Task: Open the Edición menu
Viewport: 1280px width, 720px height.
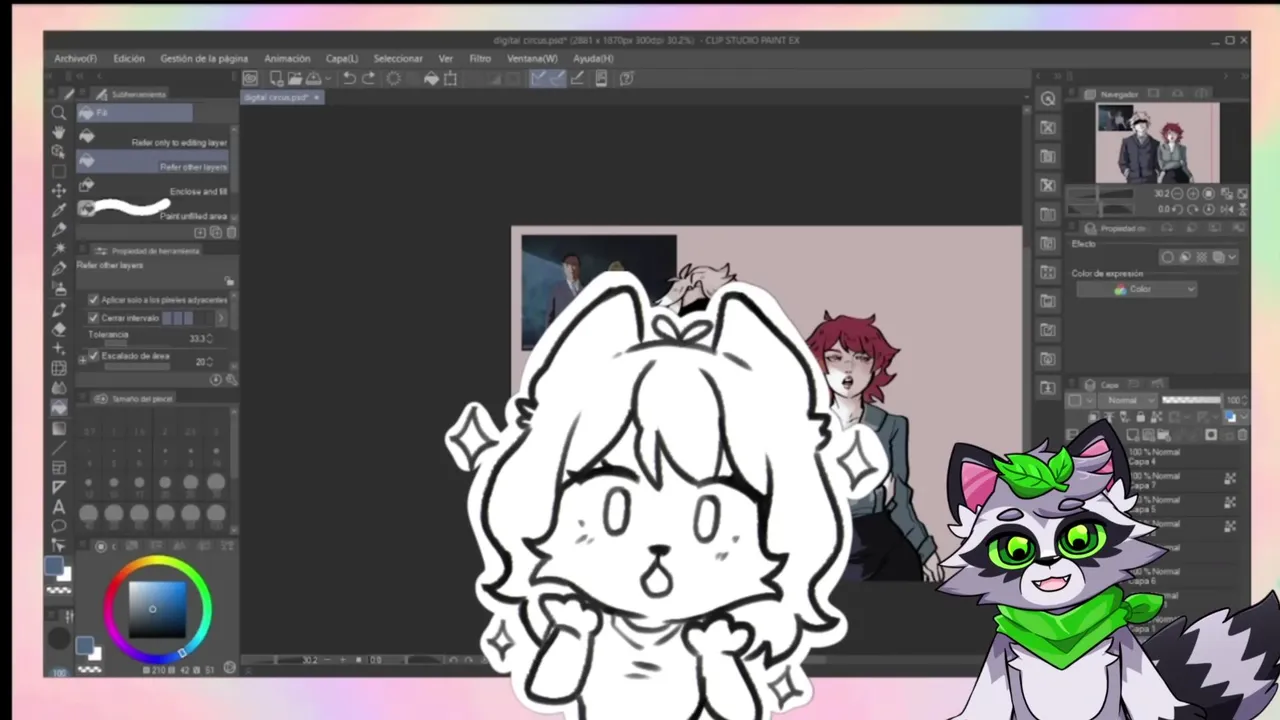Action: [129, 58]
